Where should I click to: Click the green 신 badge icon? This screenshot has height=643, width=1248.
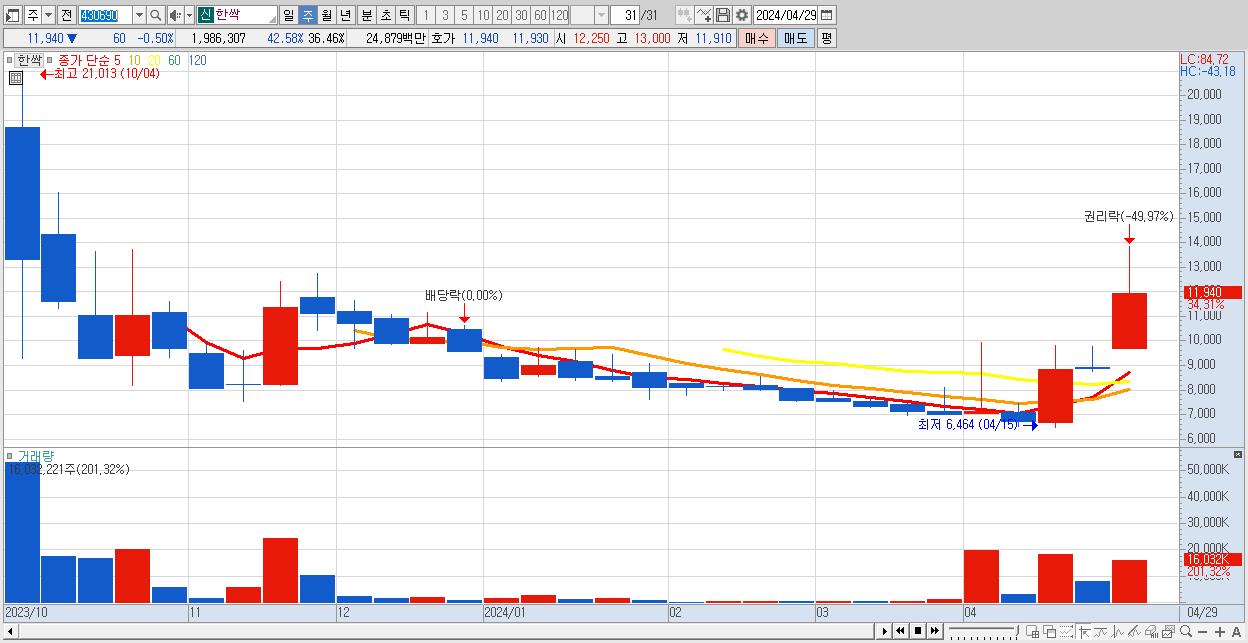click(205, 15)
